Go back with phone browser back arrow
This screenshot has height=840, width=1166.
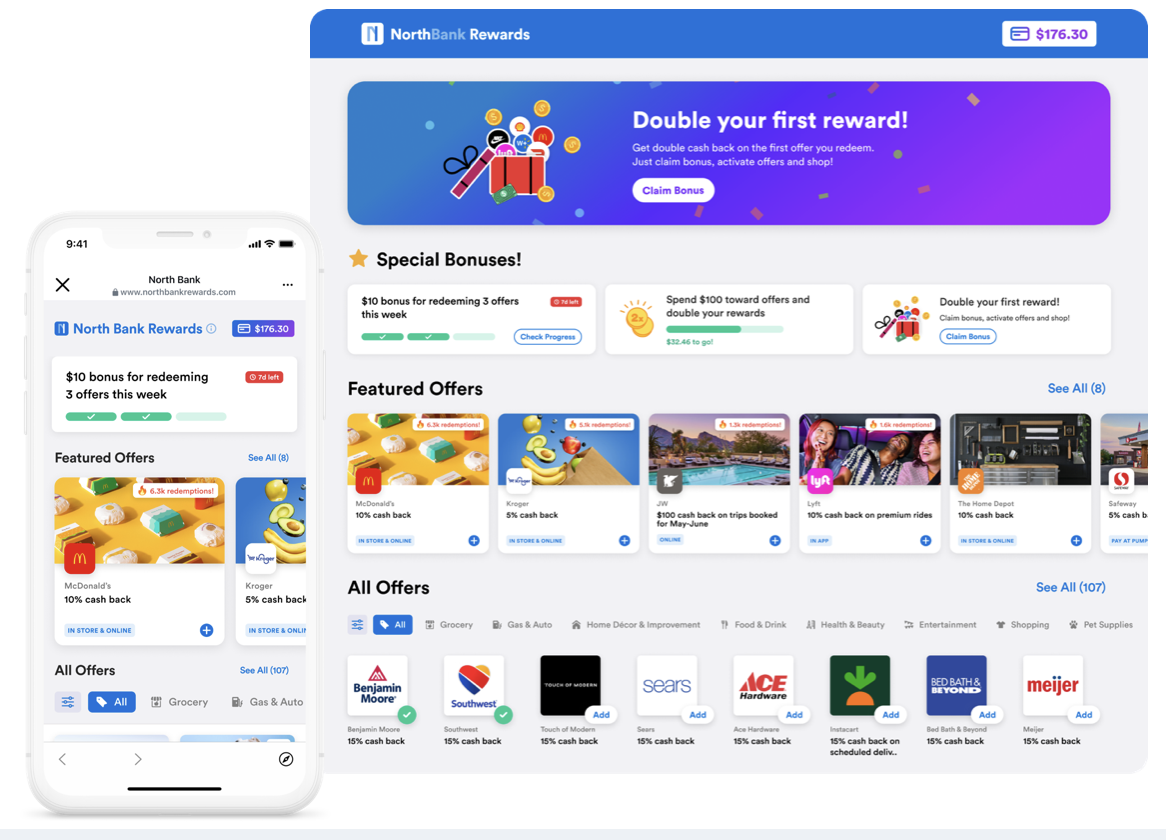point(62,759)
